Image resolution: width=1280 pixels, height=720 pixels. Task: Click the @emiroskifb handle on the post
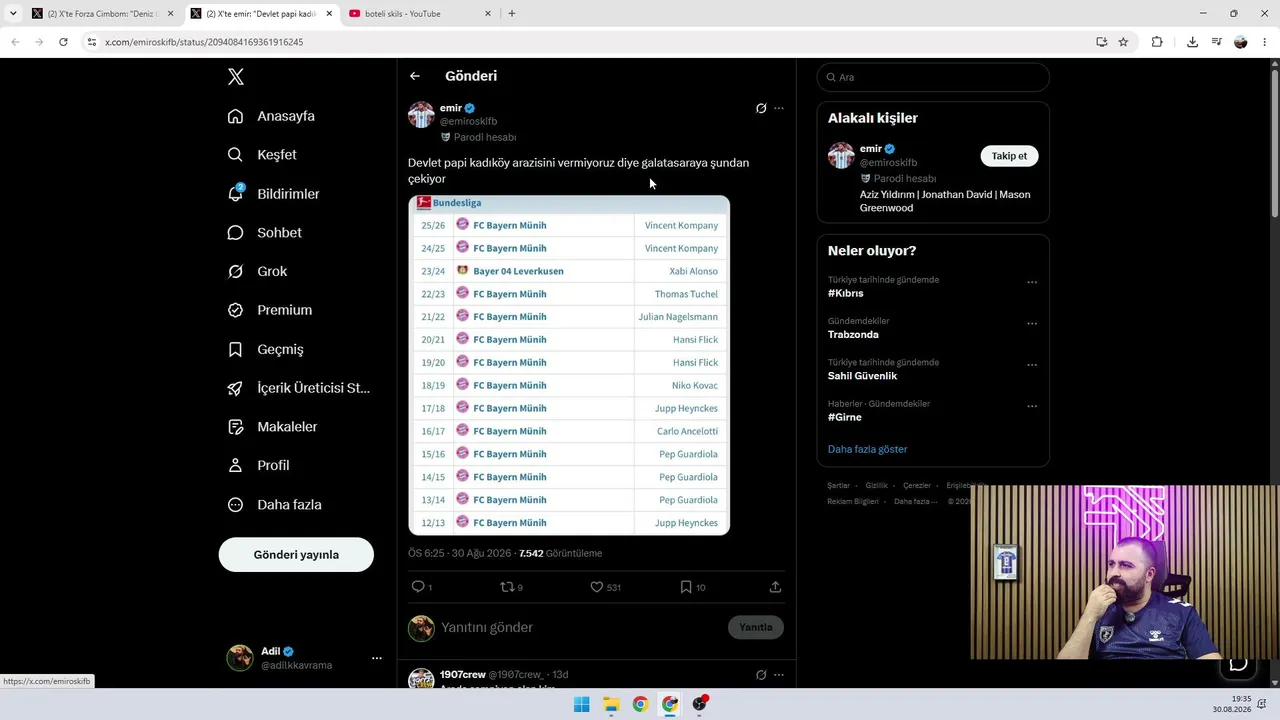click(x=469, y=122)
